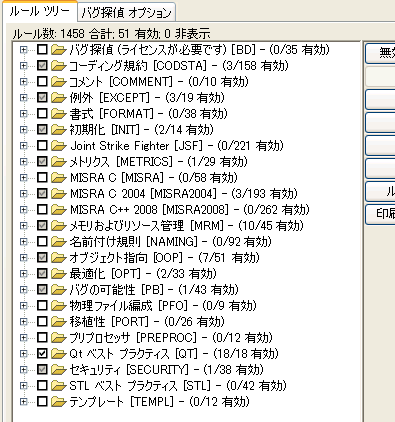The image size is (395, 422).
Task: Expand the Joint Strike Fighter [JSF] node
Action: click(23, 146)
